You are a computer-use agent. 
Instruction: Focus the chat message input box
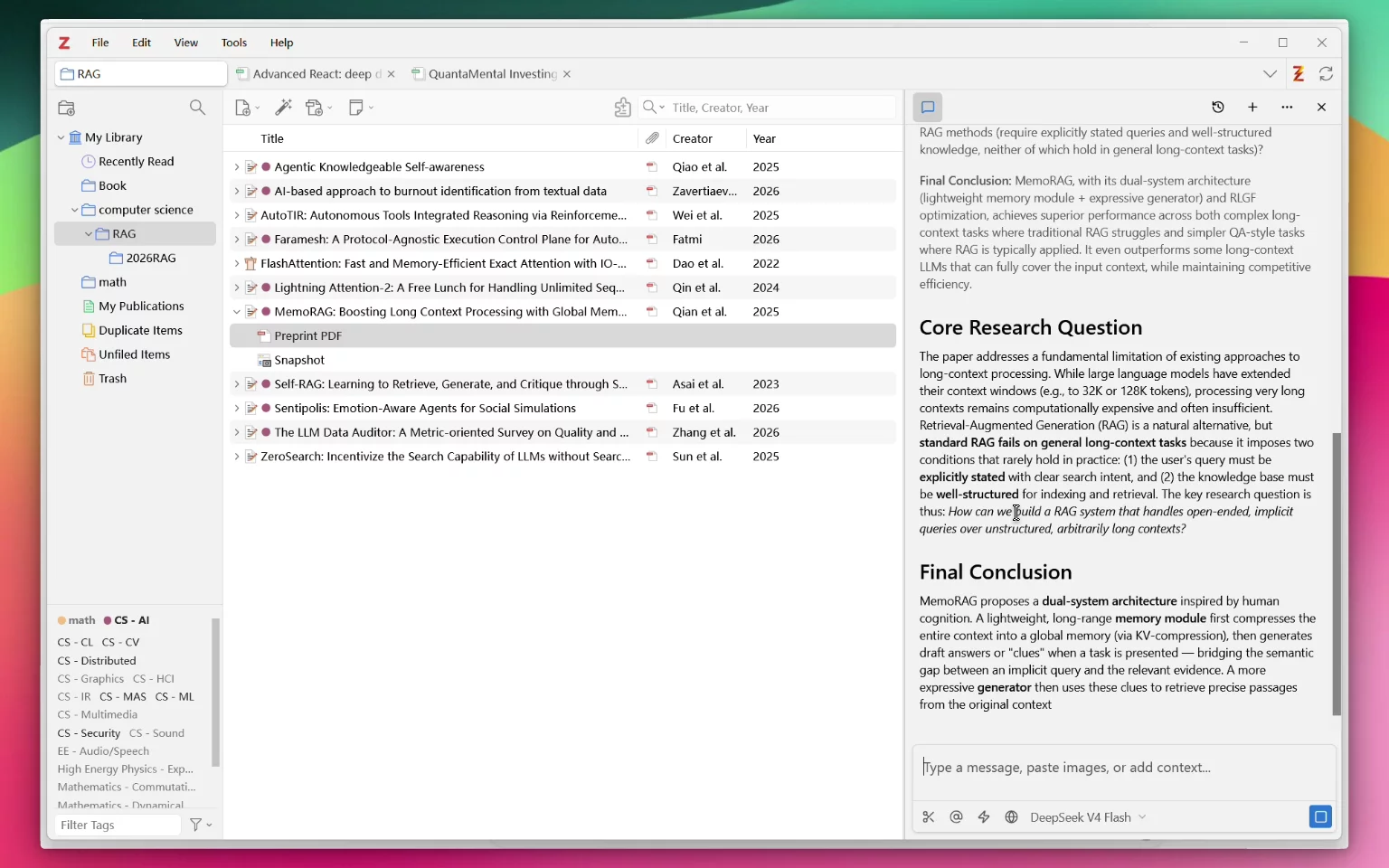pyautogui.click(x=1123, y=768)
